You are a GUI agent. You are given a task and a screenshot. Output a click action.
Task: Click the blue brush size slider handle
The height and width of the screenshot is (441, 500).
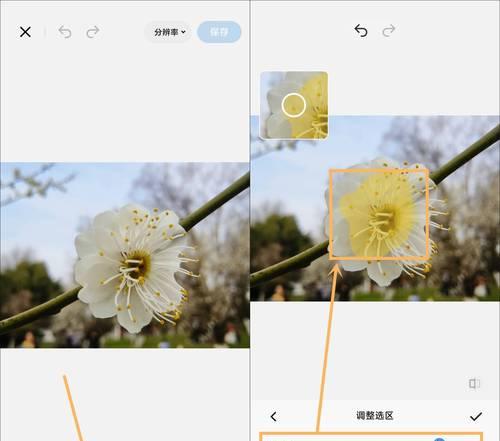[x=440, y=439]
